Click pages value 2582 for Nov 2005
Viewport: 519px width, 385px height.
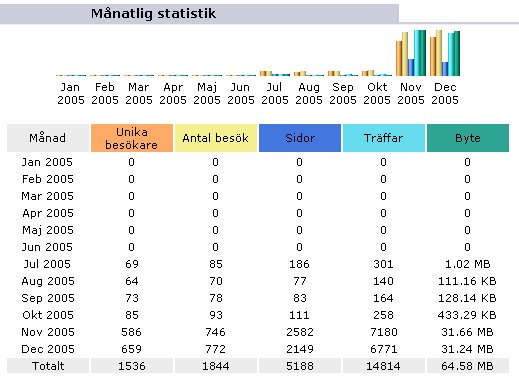300,332
